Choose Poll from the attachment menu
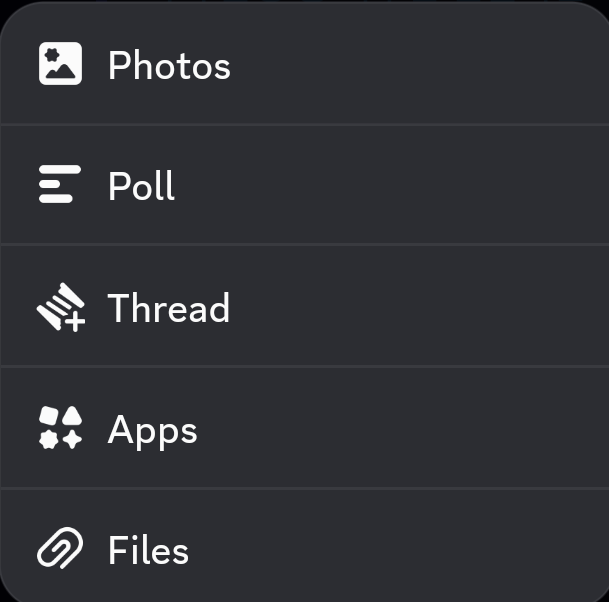The width and height of the screenshot is (609, 602). pos(304,184)
